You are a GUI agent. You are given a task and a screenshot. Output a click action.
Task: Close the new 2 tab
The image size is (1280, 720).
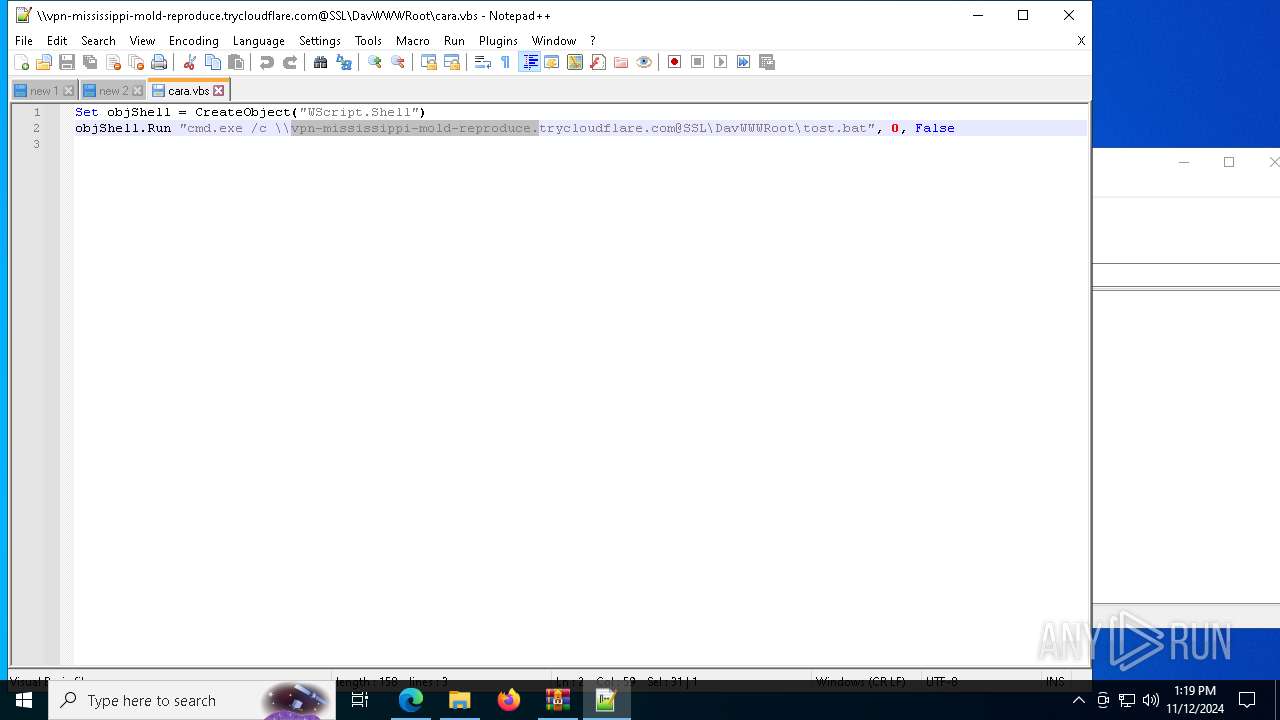138,91
